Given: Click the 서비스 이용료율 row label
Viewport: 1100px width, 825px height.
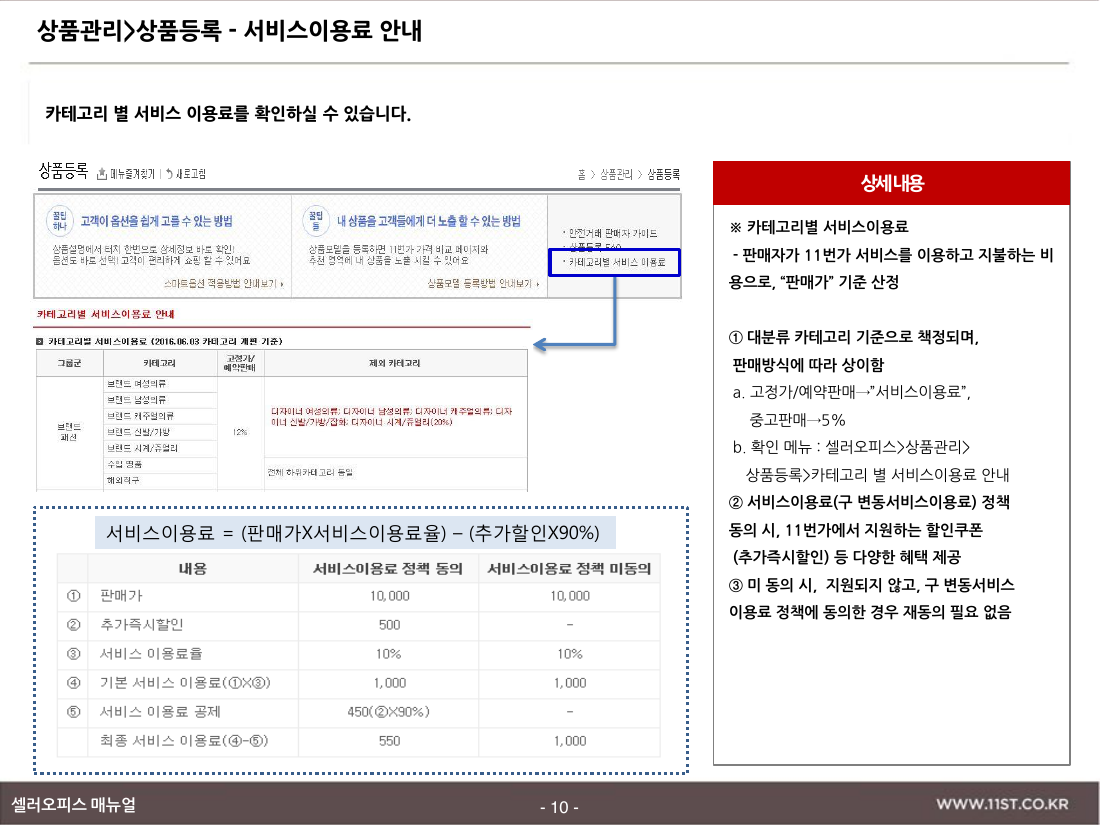Looking at the screenshot, I should click(x=151, y=654).
